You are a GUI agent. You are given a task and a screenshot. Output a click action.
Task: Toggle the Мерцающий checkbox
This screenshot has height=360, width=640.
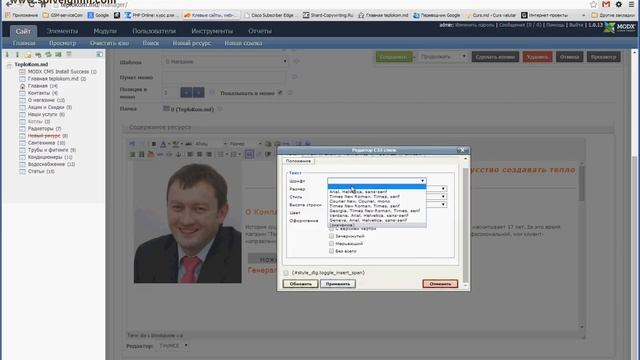[x=331, y=243]
